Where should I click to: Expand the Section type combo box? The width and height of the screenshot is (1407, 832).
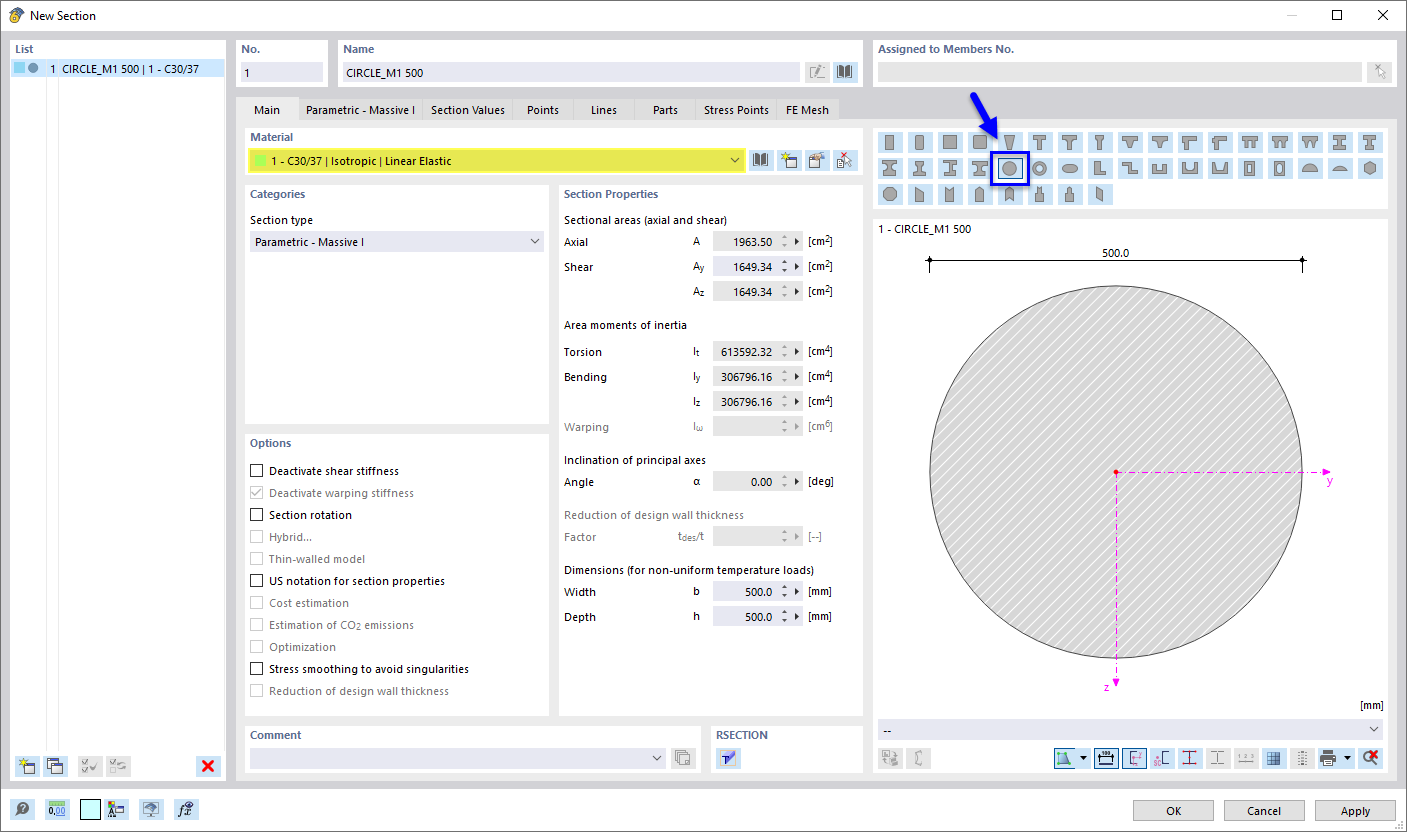[537, 243]
